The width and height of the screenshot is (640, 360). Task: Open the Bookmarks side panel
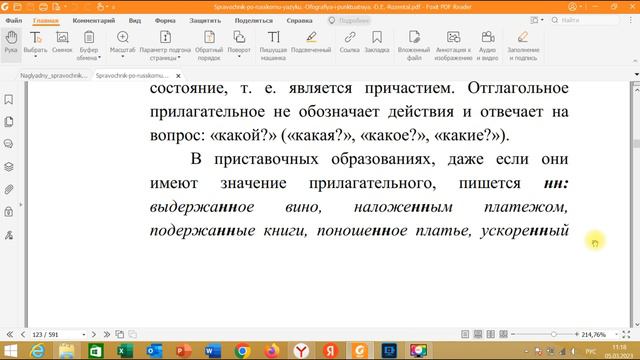click(x=9, y=100)
